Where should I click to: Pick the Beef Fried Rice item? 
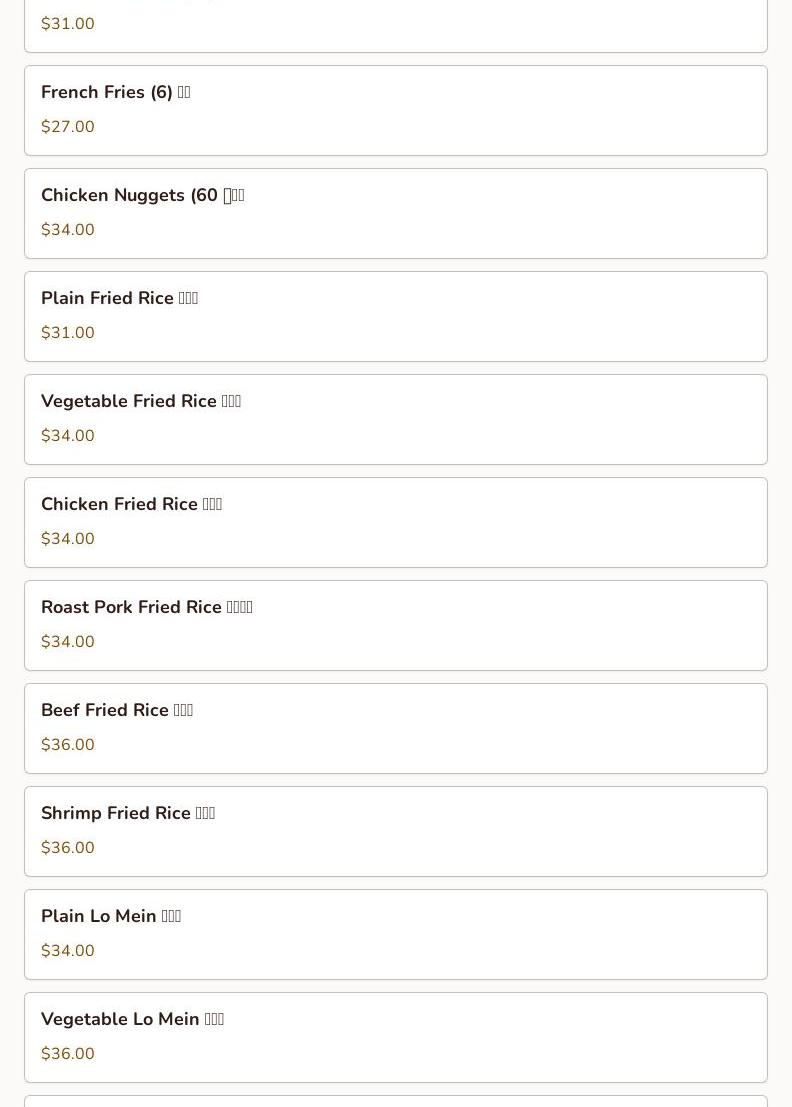(395, 728)
